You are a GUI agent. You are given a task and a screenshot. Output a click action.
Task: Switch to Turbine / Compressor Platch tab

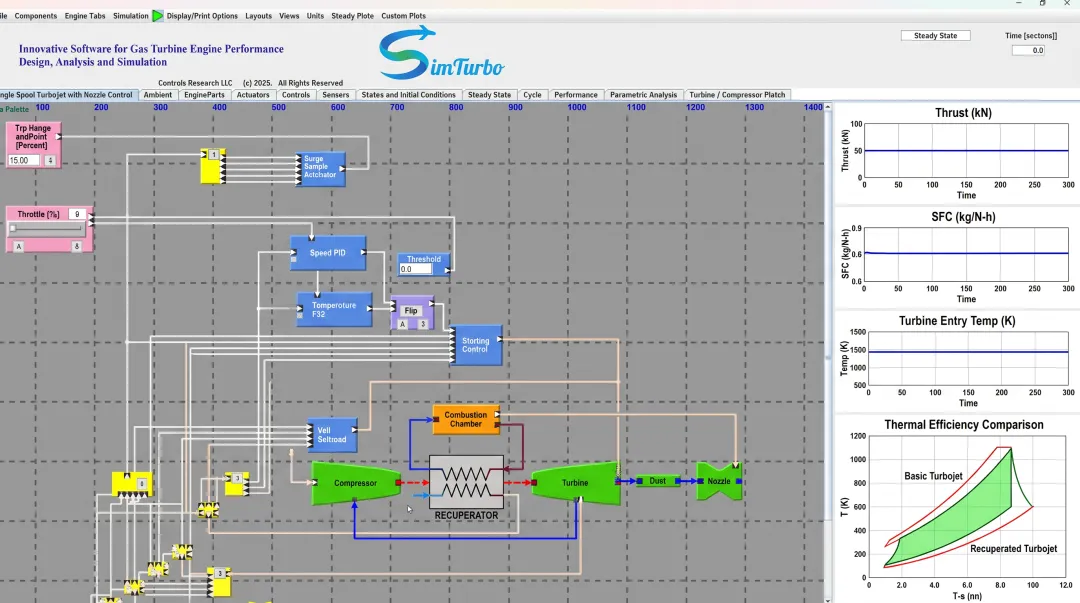[x=737, y=95]
